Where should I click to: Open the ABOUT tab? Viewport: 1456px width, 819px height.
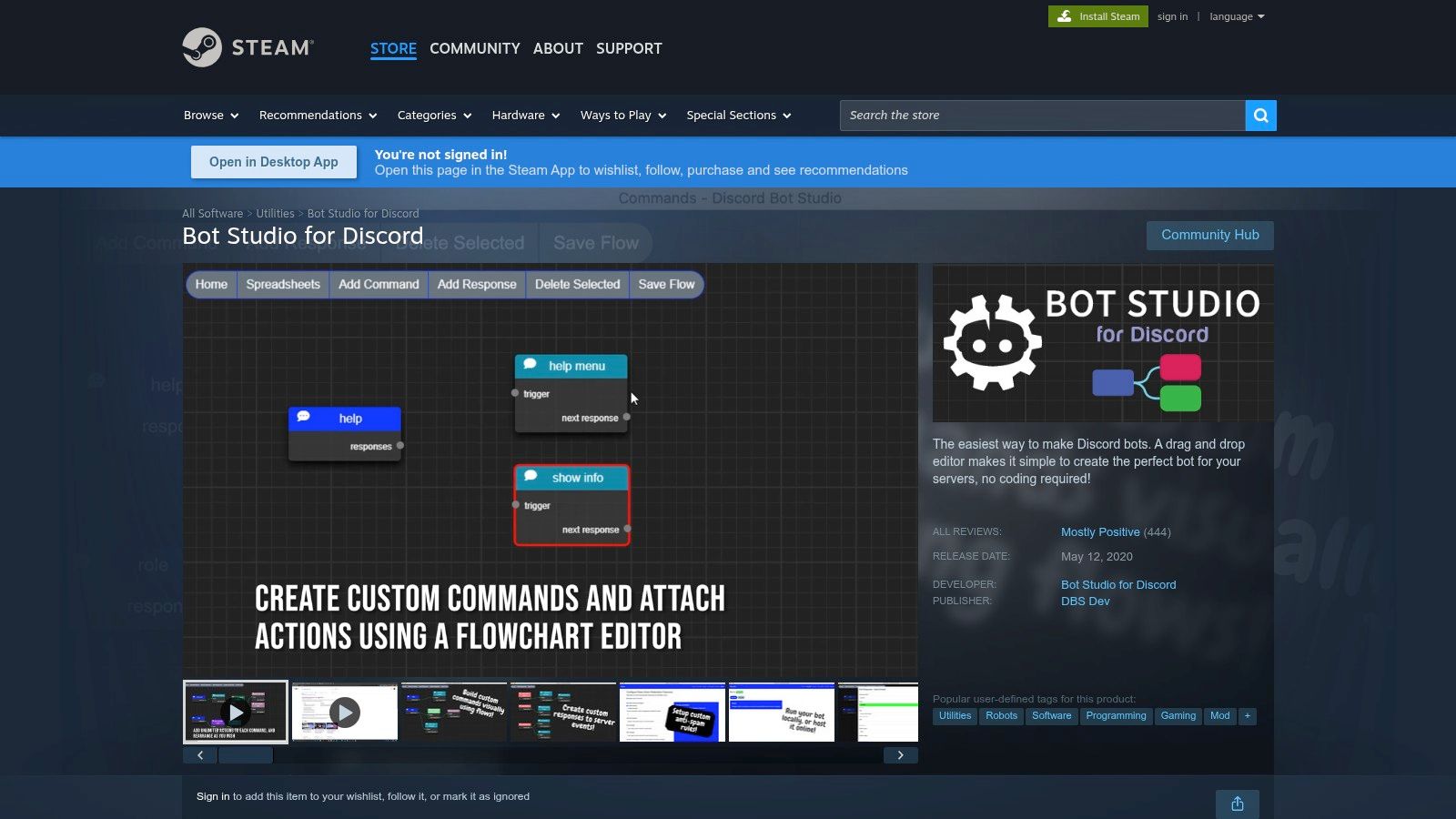[558, 48]
